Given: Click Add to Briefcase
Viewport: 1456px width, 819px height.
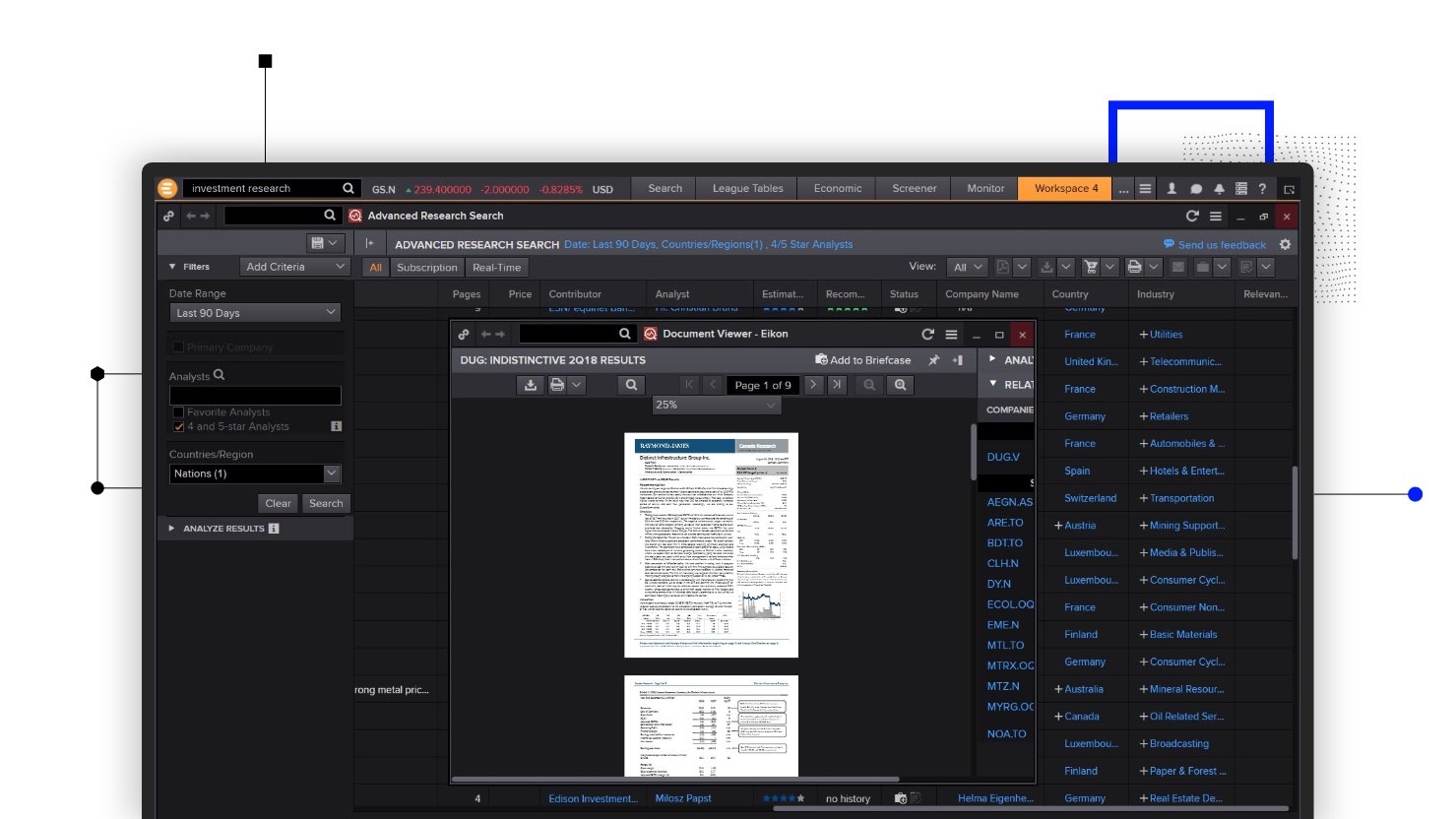Looking at the screenshot, I should click(862, 360).
